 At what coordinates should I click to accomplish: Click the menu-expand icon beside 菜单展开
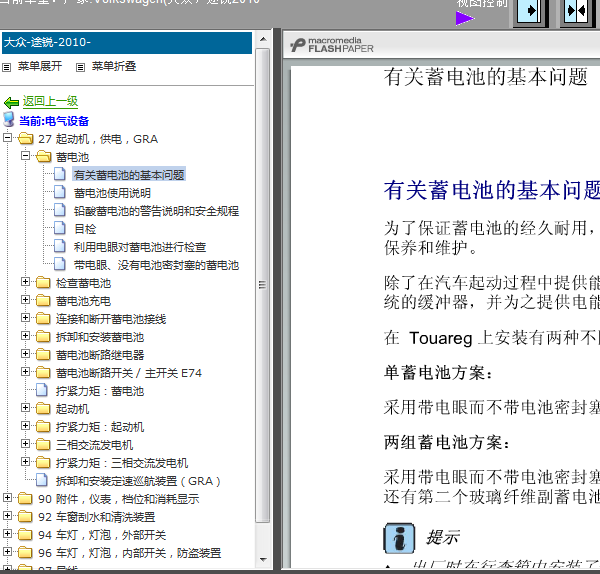pos(7,68)
